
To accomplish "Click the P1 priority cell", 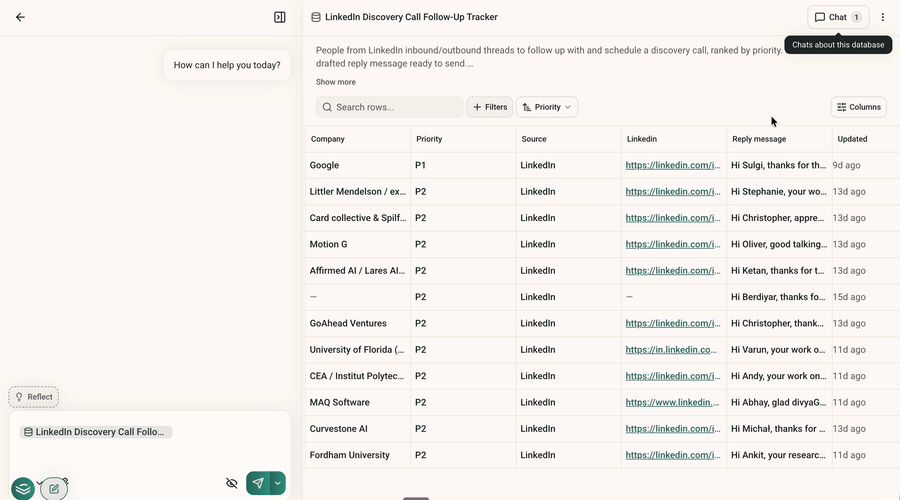I will 463,165.
